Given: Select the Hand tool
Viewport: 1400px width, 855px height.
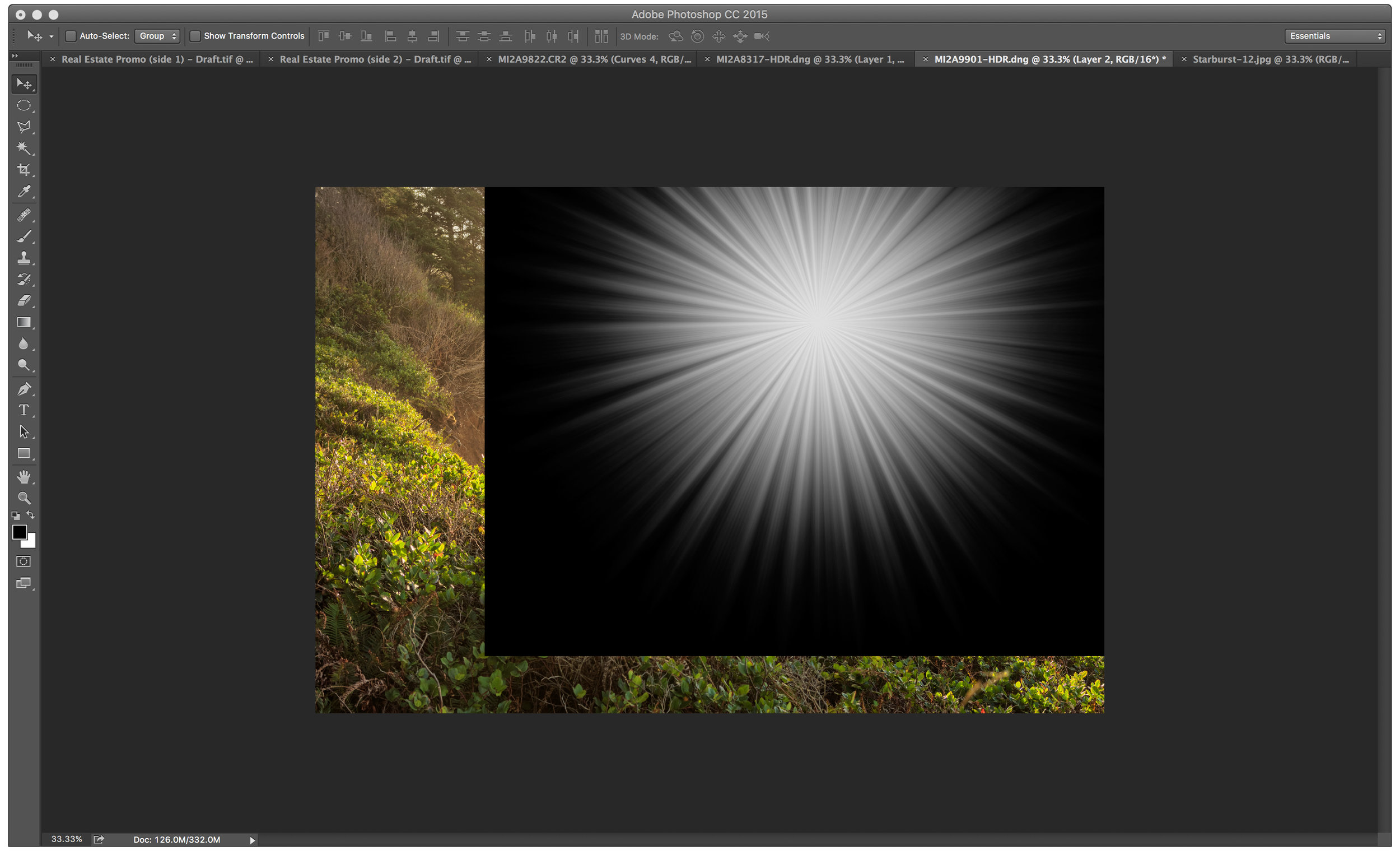Looking at the screenshot, I should [x=24, y=477].
